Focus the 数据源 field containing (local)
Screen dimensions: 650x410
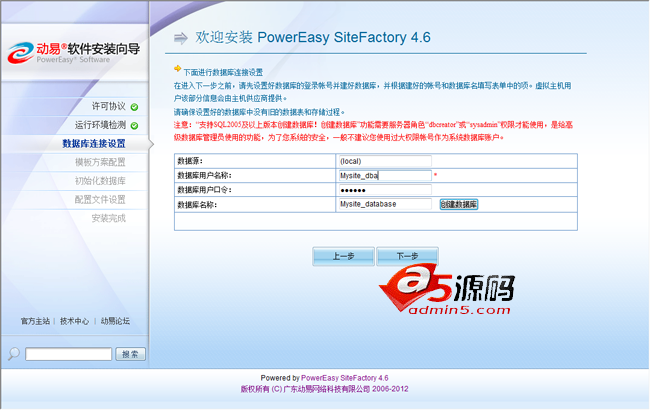(385, 161)
